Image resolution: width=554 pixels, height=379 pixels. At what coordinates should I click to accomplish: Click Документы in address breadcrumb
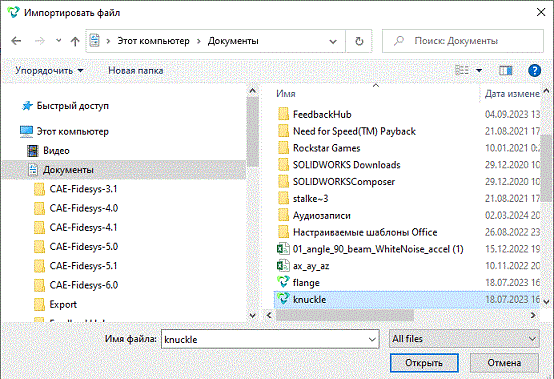pyautogui.click(x=233, y=41)
